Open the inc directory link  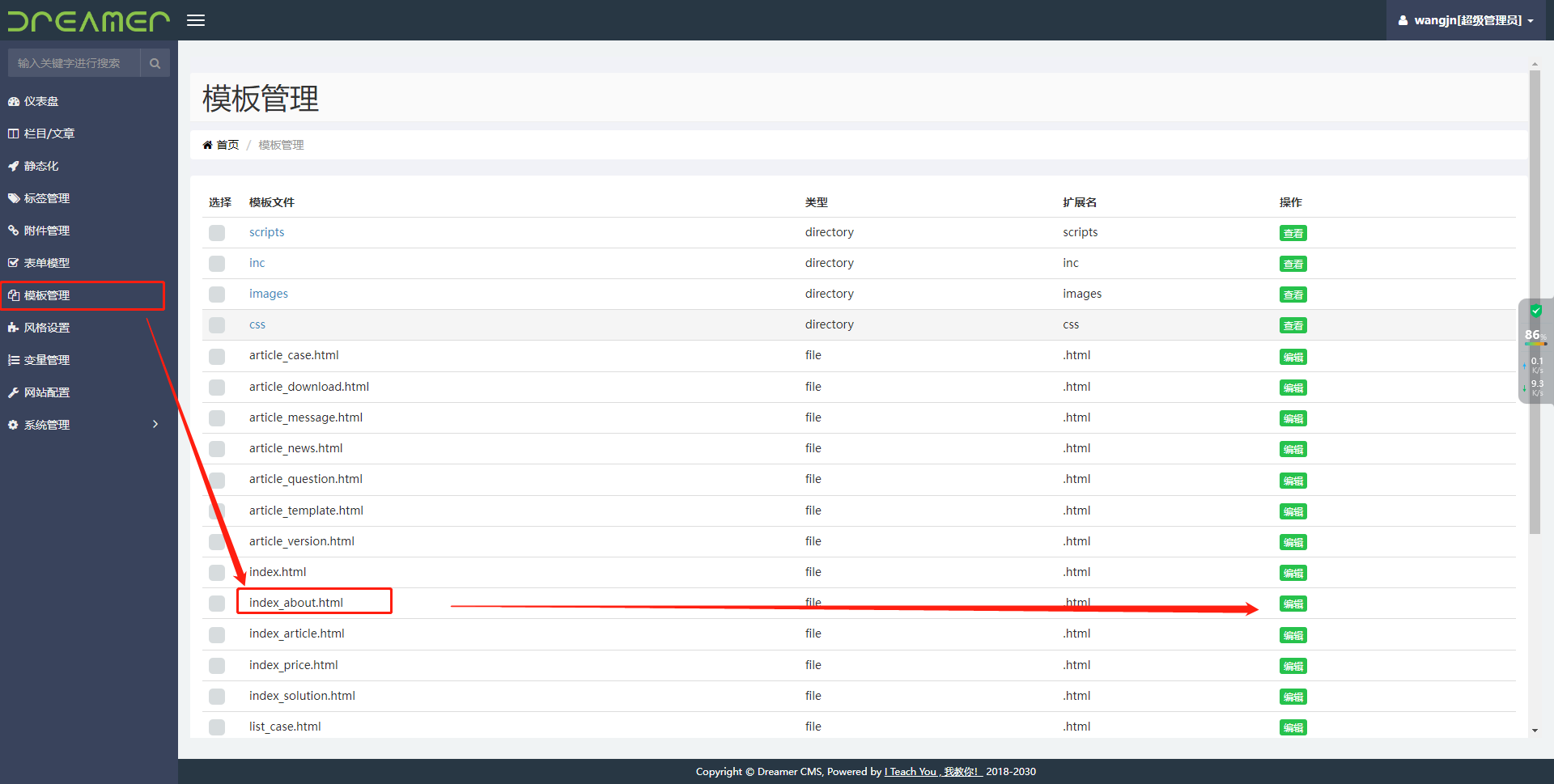[x=257, y=263]
